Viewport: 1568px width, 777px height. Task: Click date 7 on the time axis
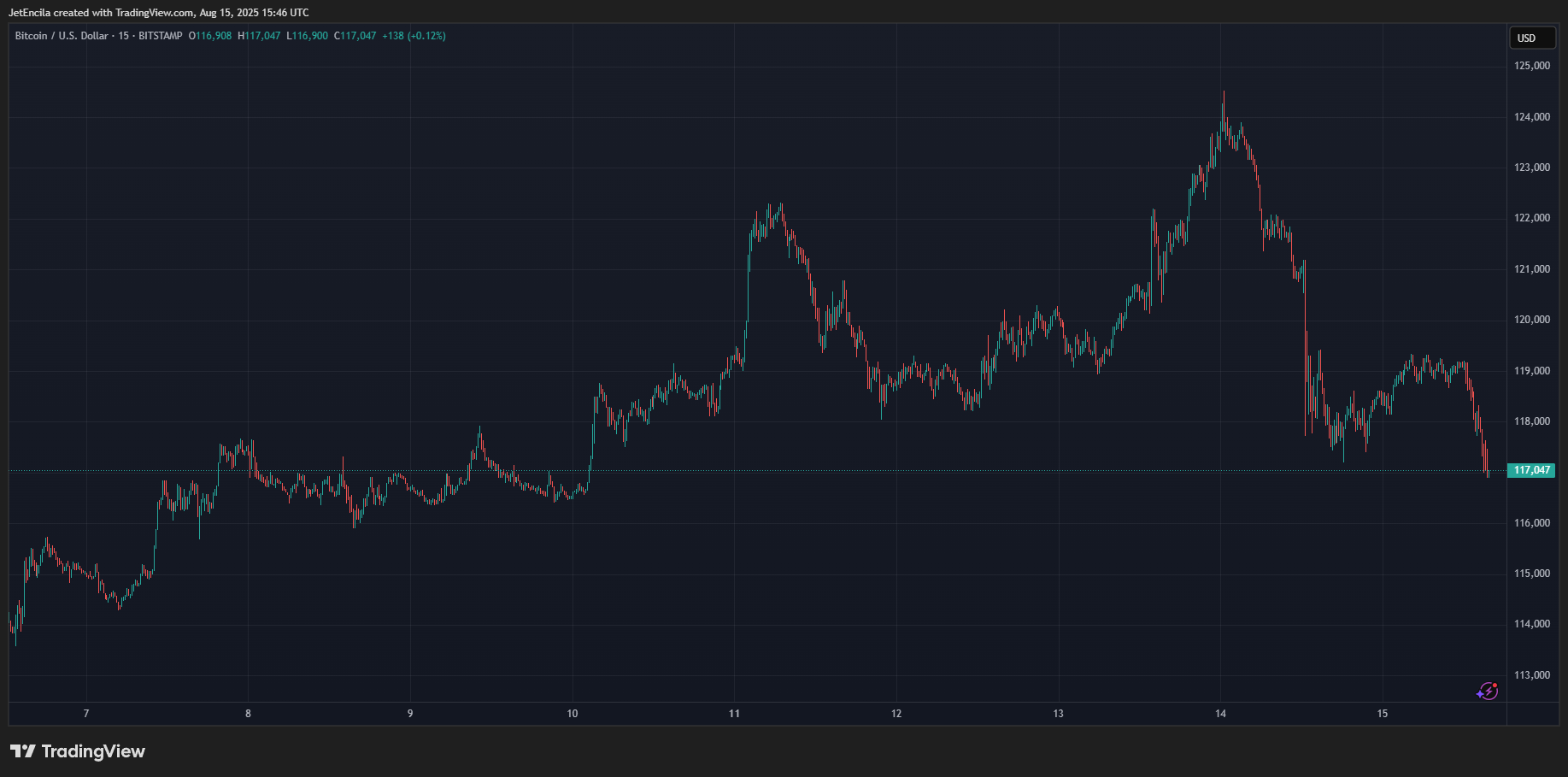point(86,714)
